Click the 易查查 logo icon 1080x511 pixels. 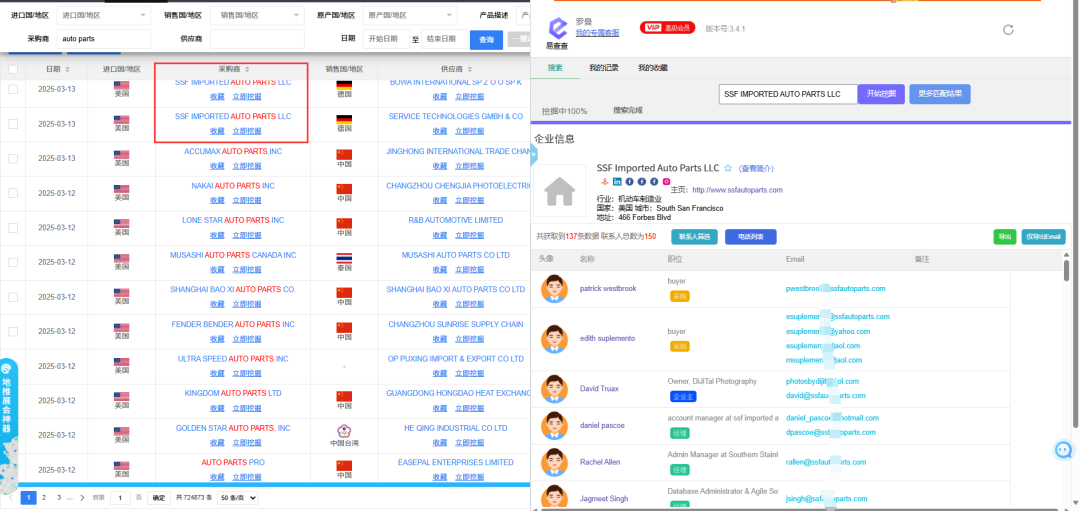(x=557, y=29)
